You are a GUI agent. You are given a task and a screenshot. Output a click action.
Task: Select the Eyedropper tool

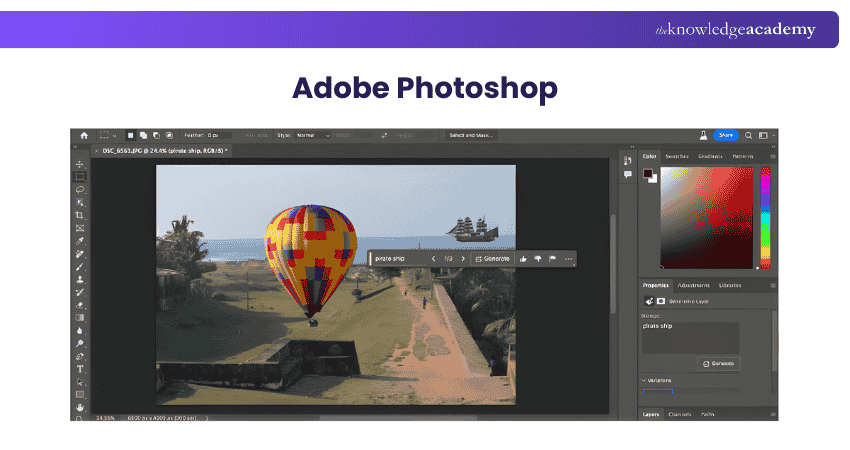[x=80, y=241]
